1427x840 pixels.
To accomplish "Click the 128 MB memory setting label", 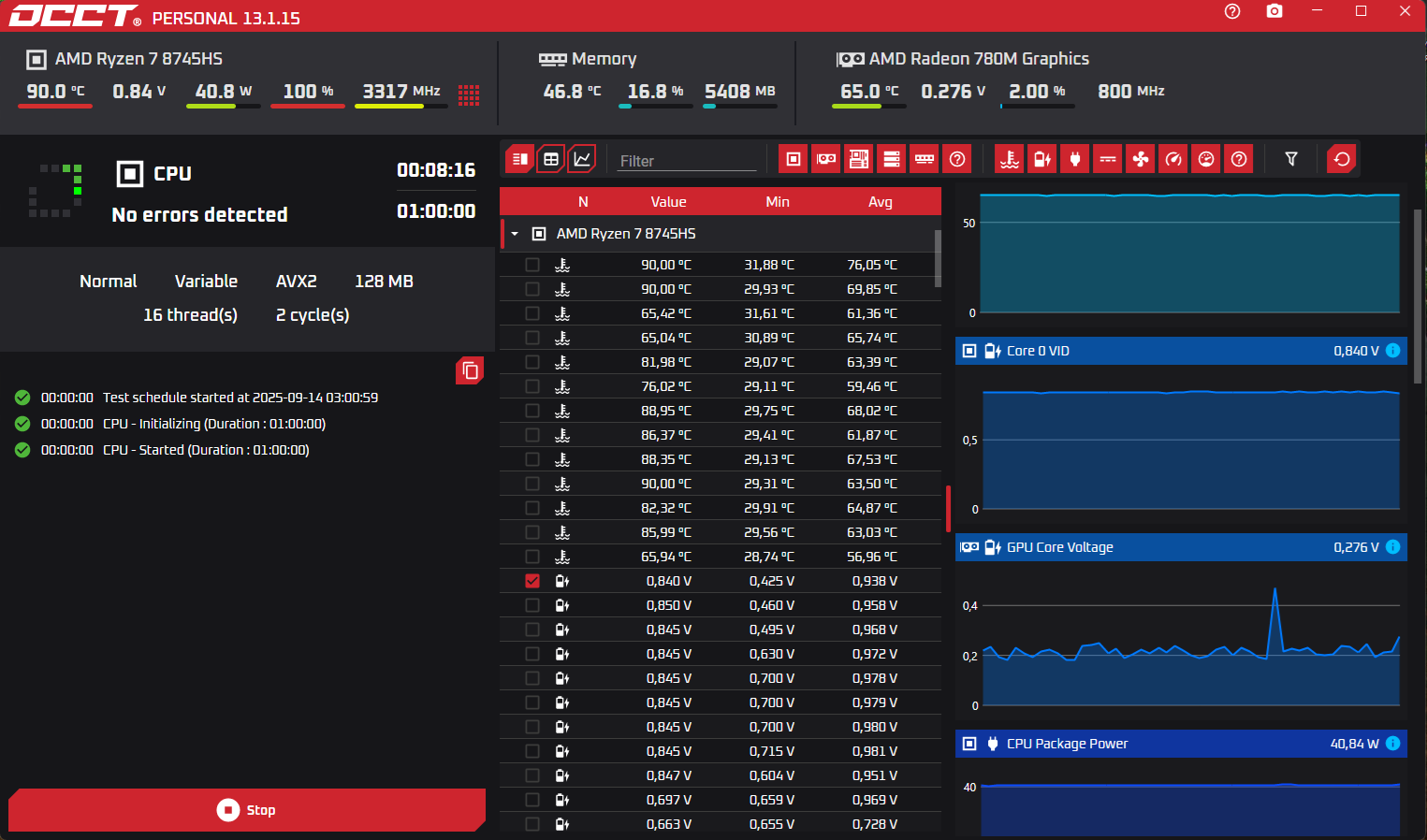I will [x=384, y=282].
